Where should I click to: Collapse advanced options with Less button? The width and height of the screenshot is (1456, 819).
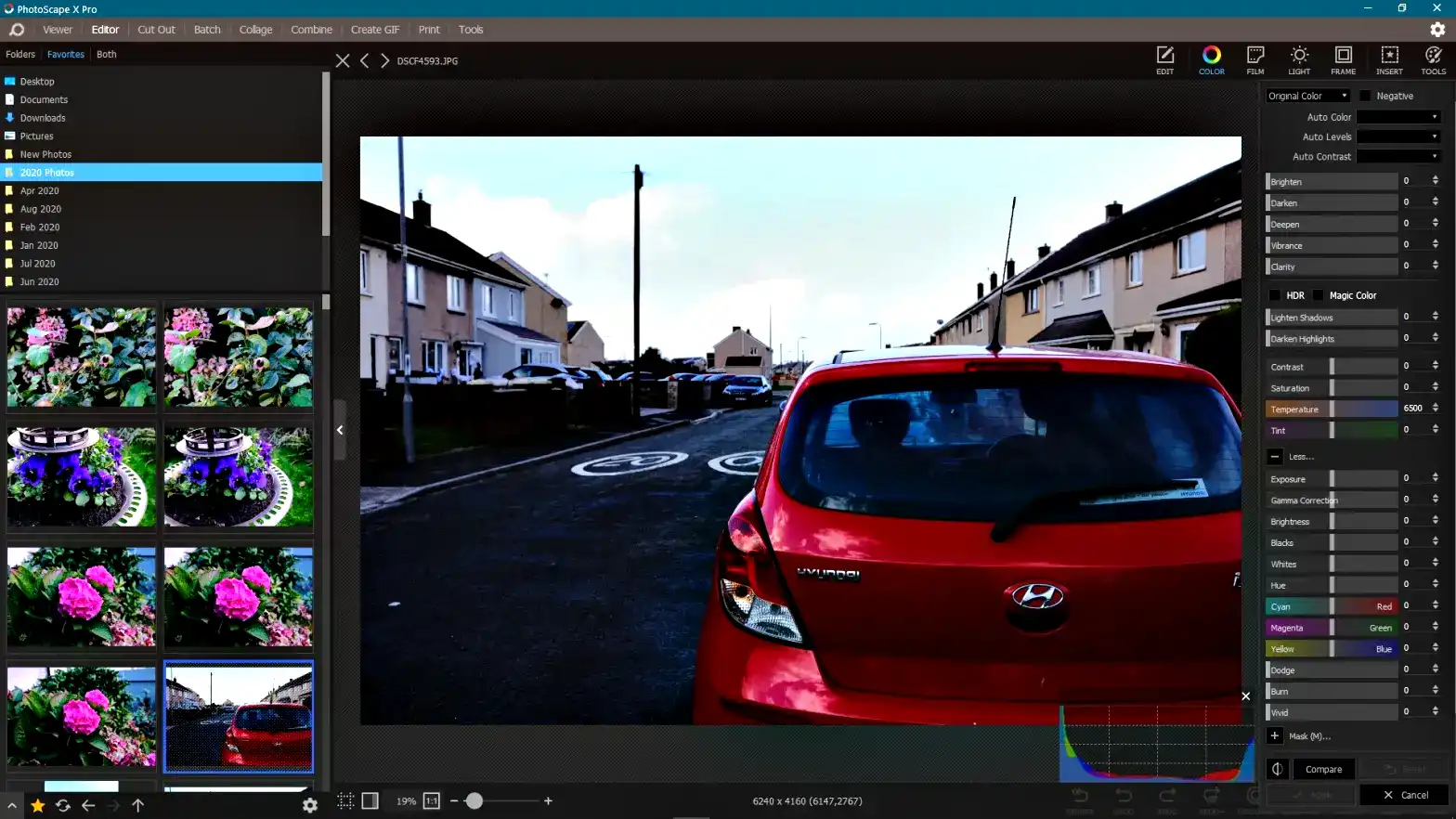1275,456
